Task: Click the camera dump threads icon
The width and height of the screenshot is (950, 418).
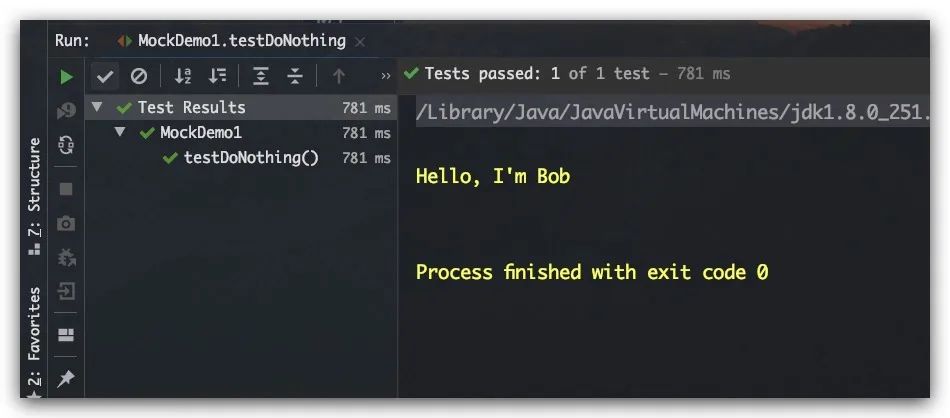Action: pyautogui.click(x=66, y=224)
